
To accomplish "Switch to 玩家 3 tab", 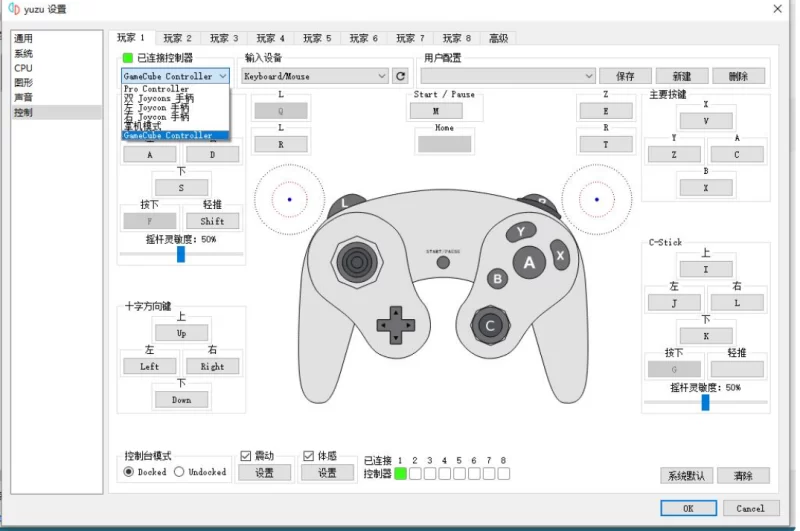I will (224, 38).
